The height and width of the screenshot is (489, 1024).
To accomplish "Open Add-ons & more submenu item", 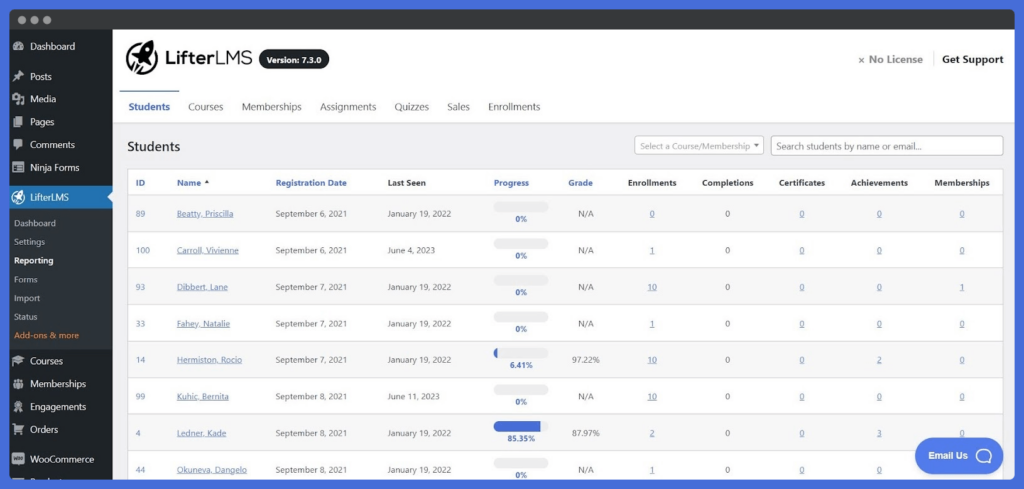I will [x=46, y=336].
